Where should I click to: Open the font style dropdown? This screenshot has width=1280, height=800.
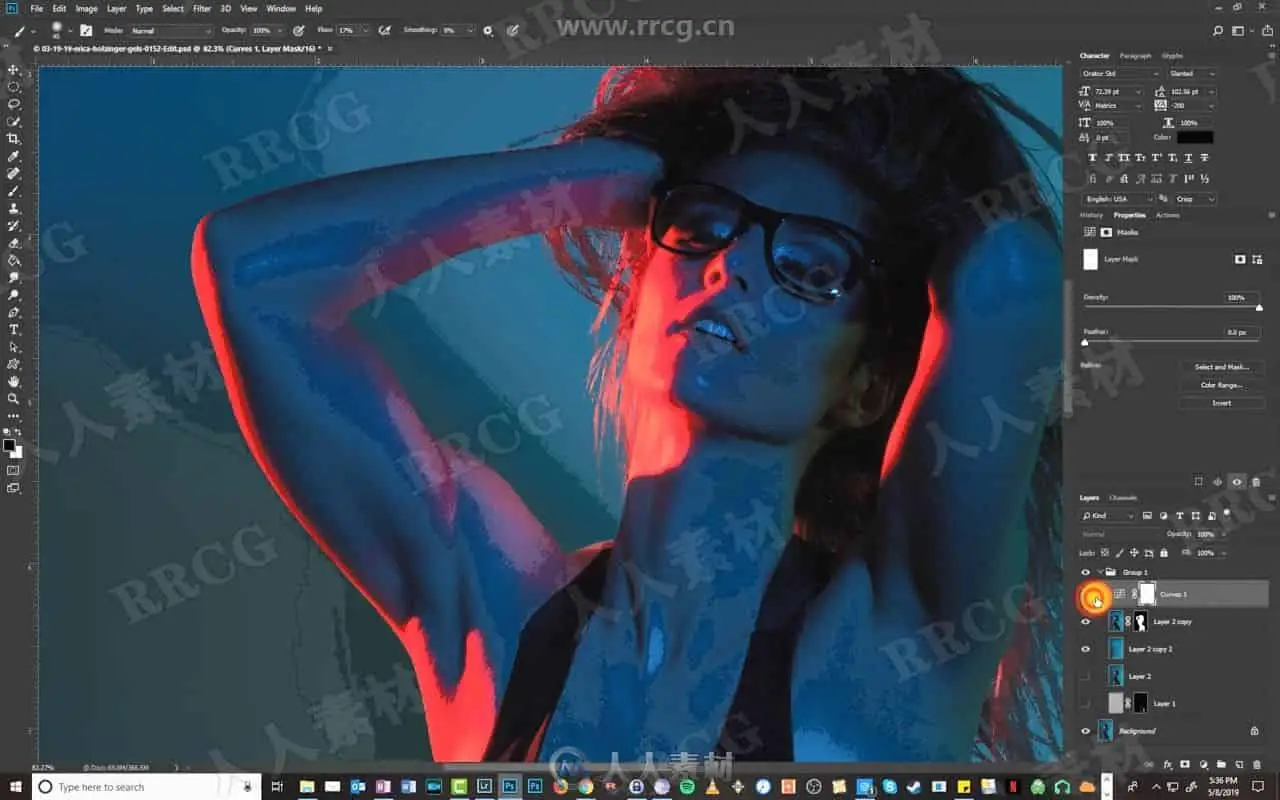point(1192,73)
